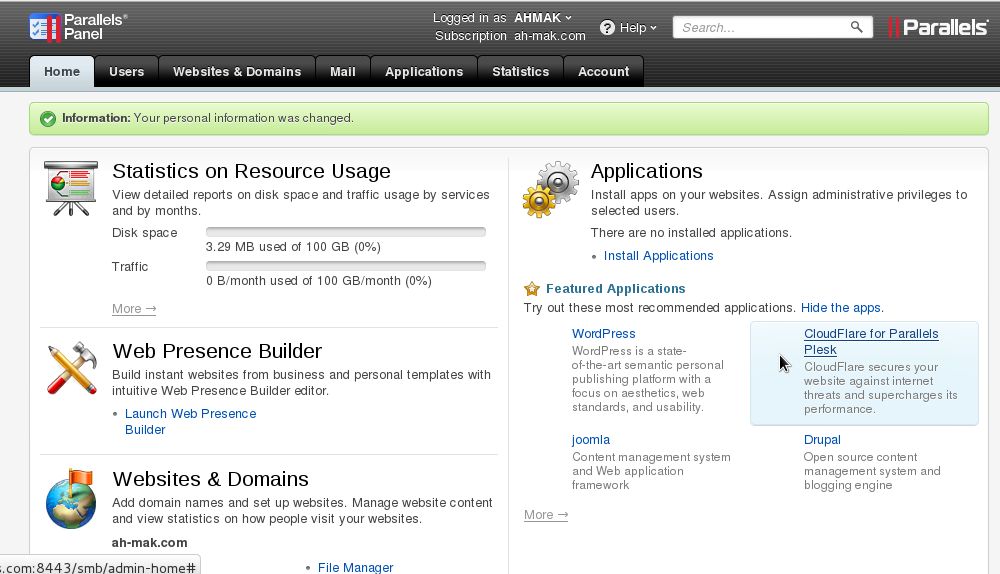Viewport: 1000px width, 574px height.
Task: Open the Drupal application link
Action: click(822, 439)
